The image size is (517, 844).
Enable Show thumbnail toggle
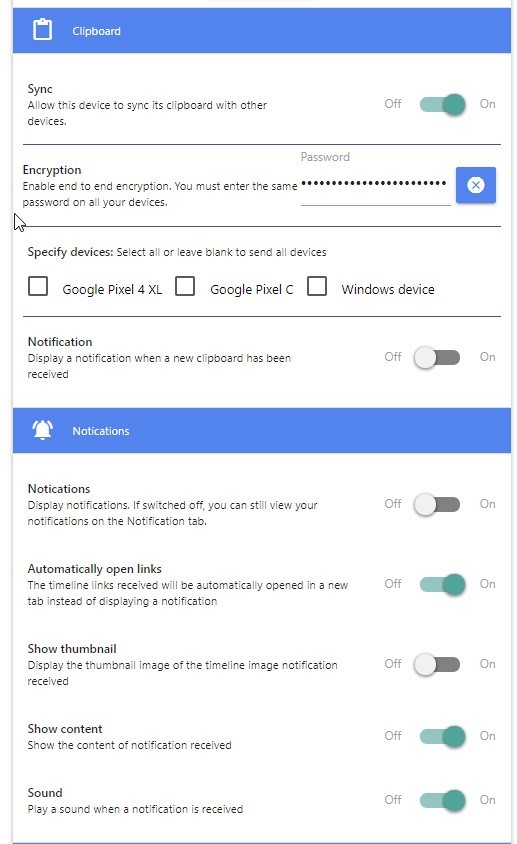[437, 664]
